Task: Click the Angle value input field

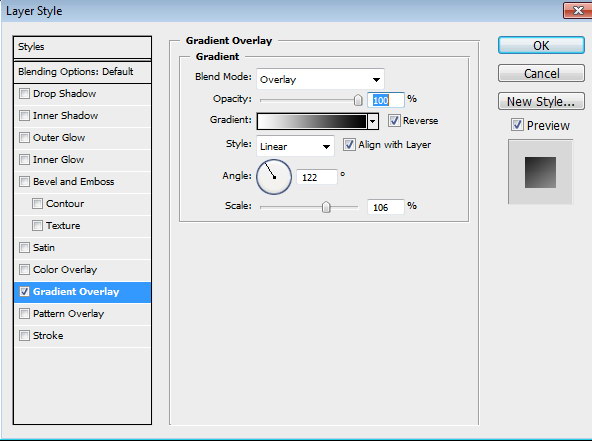Action: pos(316,177)
